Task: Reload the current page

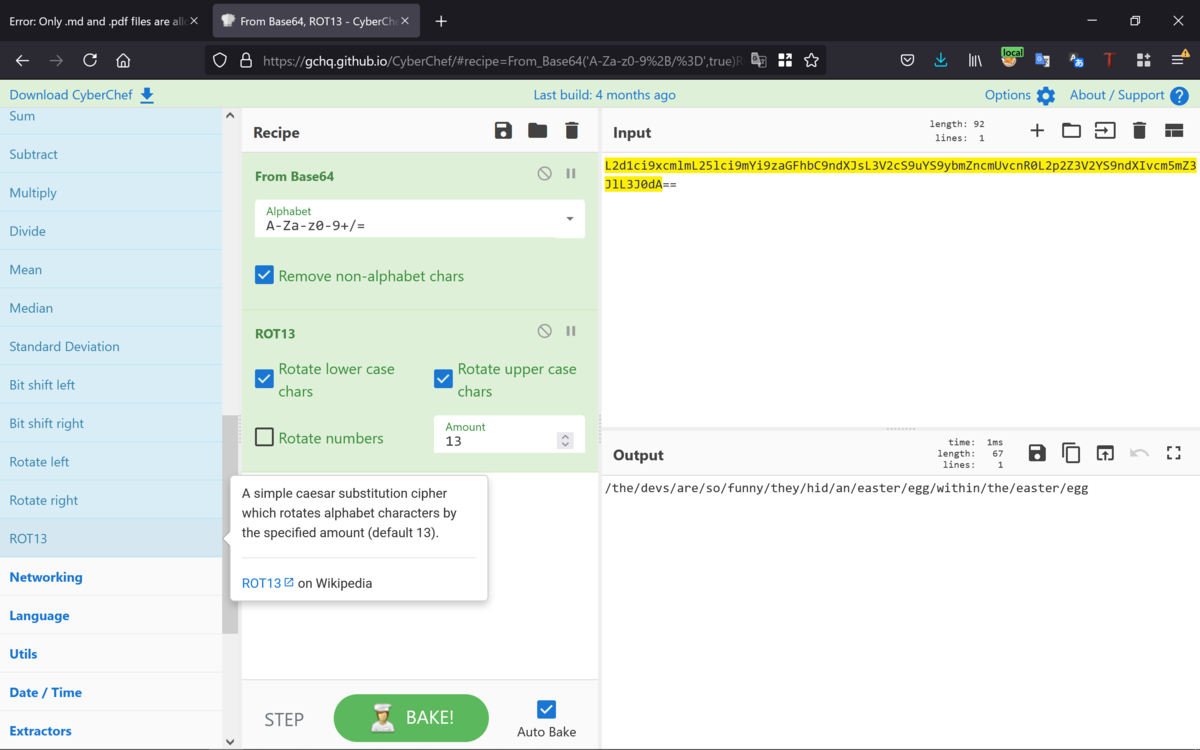Action: pyautogui.click(x=90, y=60)
